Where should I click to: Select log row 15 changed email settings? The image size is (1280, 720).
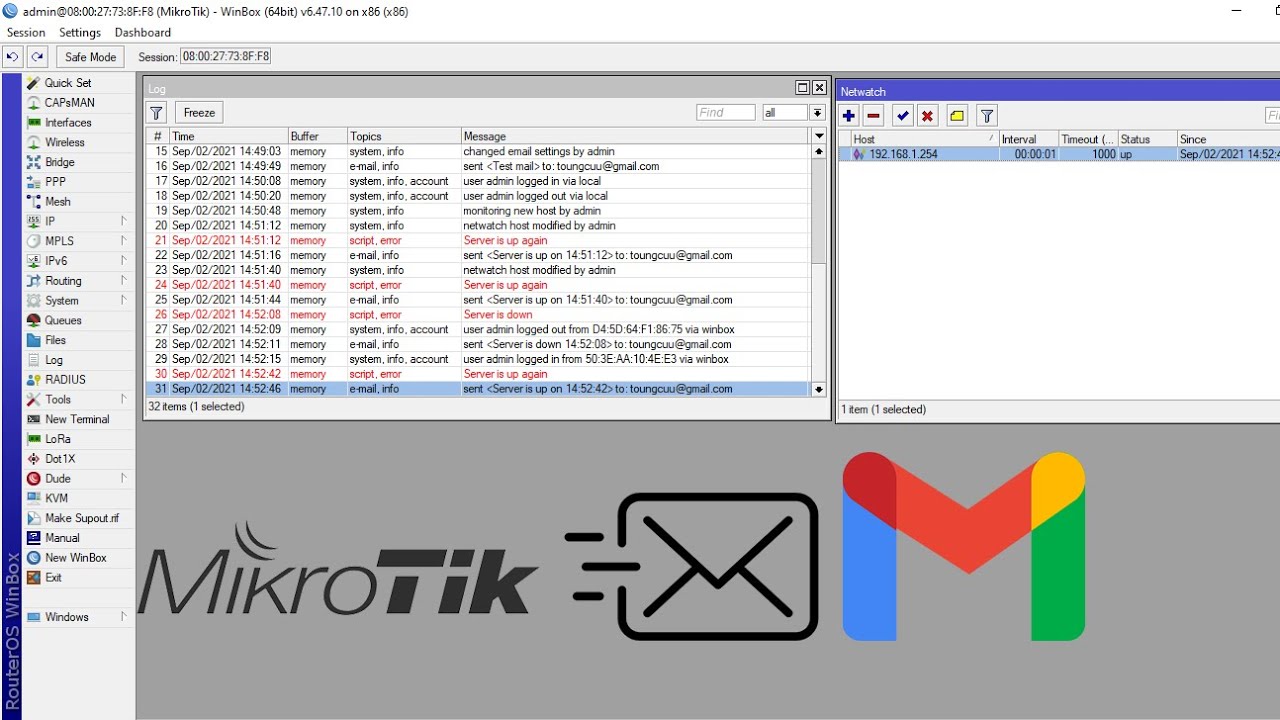[478, 151]
